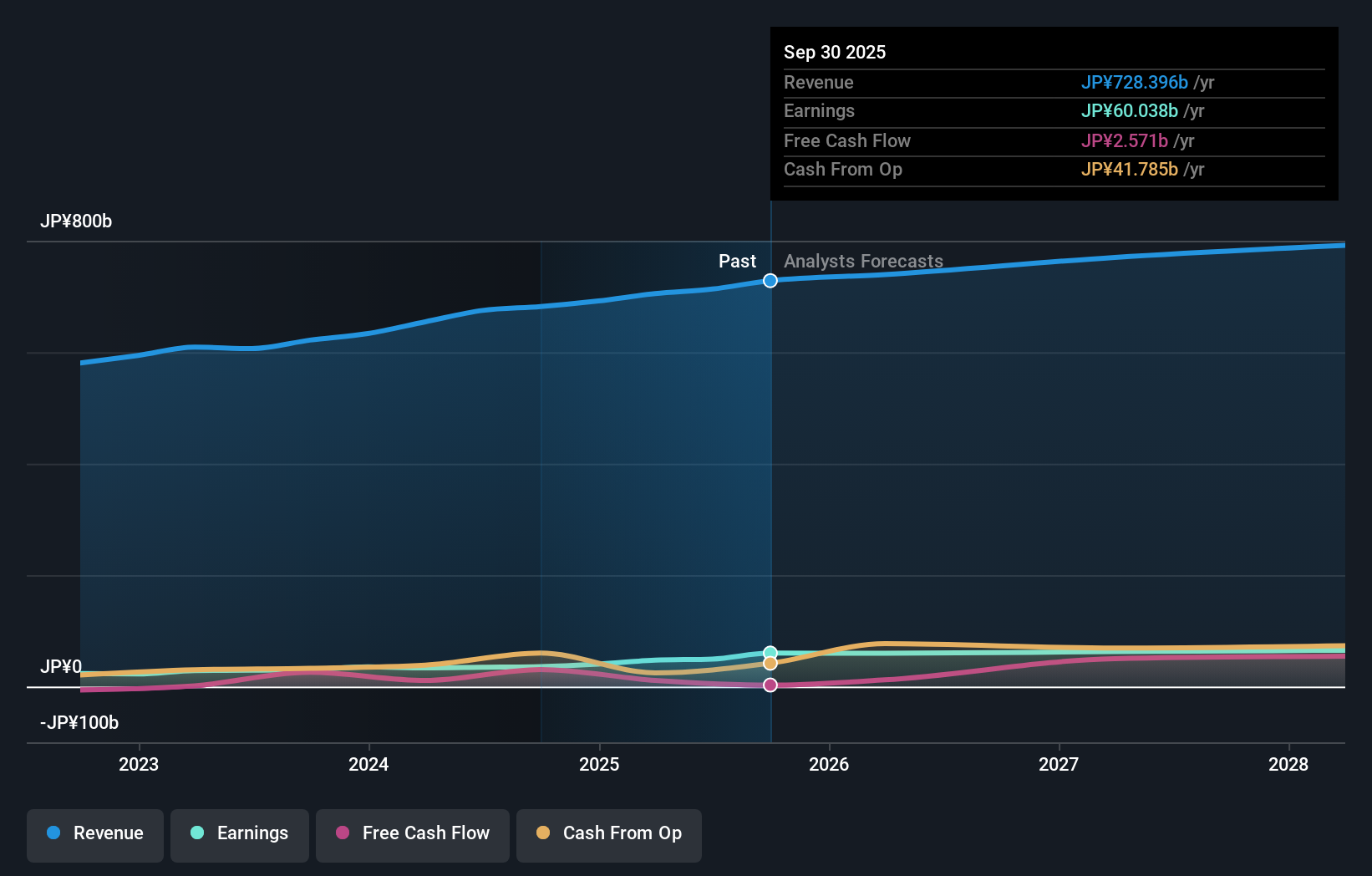Select the Free Cash Flow data point marker
This screenshot has width=1372, height=876.
pos(770,685)
